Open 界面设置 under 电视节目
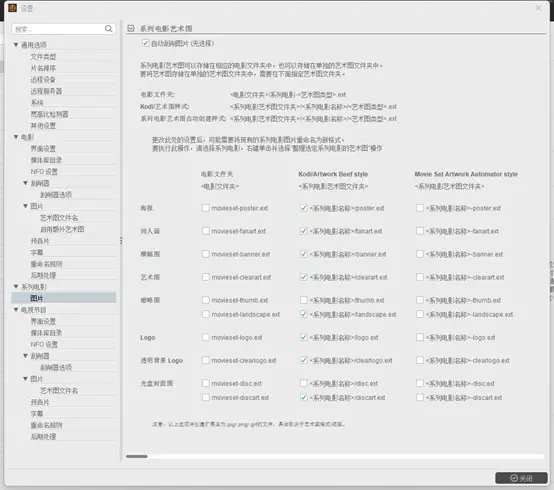Screen dimensions: 554x490 (x=43, y=321)
